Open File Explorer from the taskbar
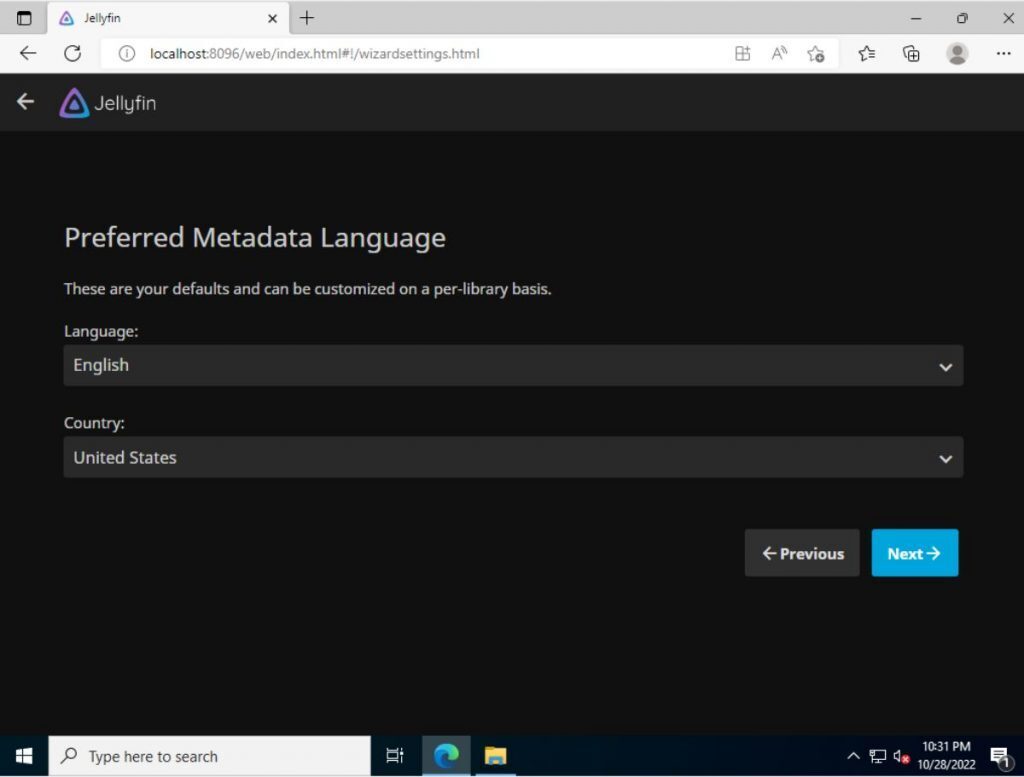The width and height of the screenshot is (1024, 777). click(494, 756)
